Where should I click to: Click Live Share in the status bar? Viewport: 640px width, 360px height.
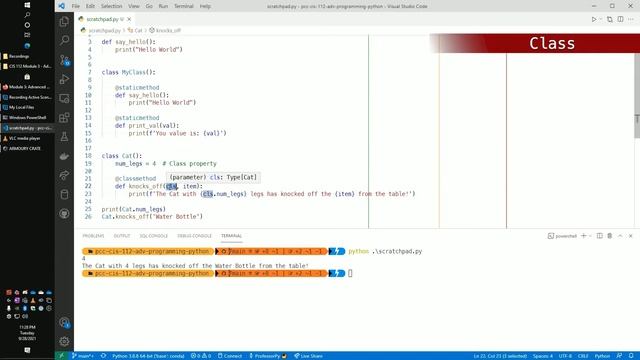[x=309, y=356]
